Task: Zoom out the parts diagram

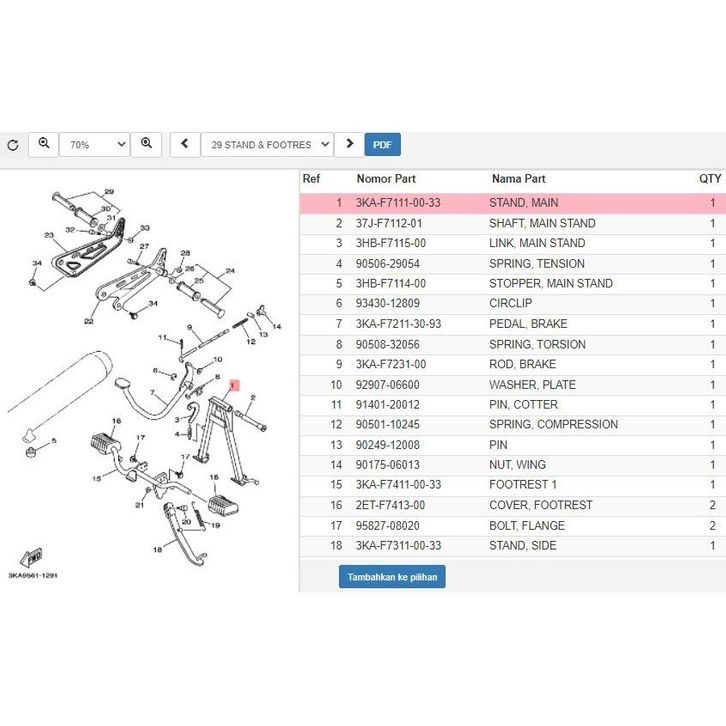Action: pyautogui.click(x=44, y=145)
